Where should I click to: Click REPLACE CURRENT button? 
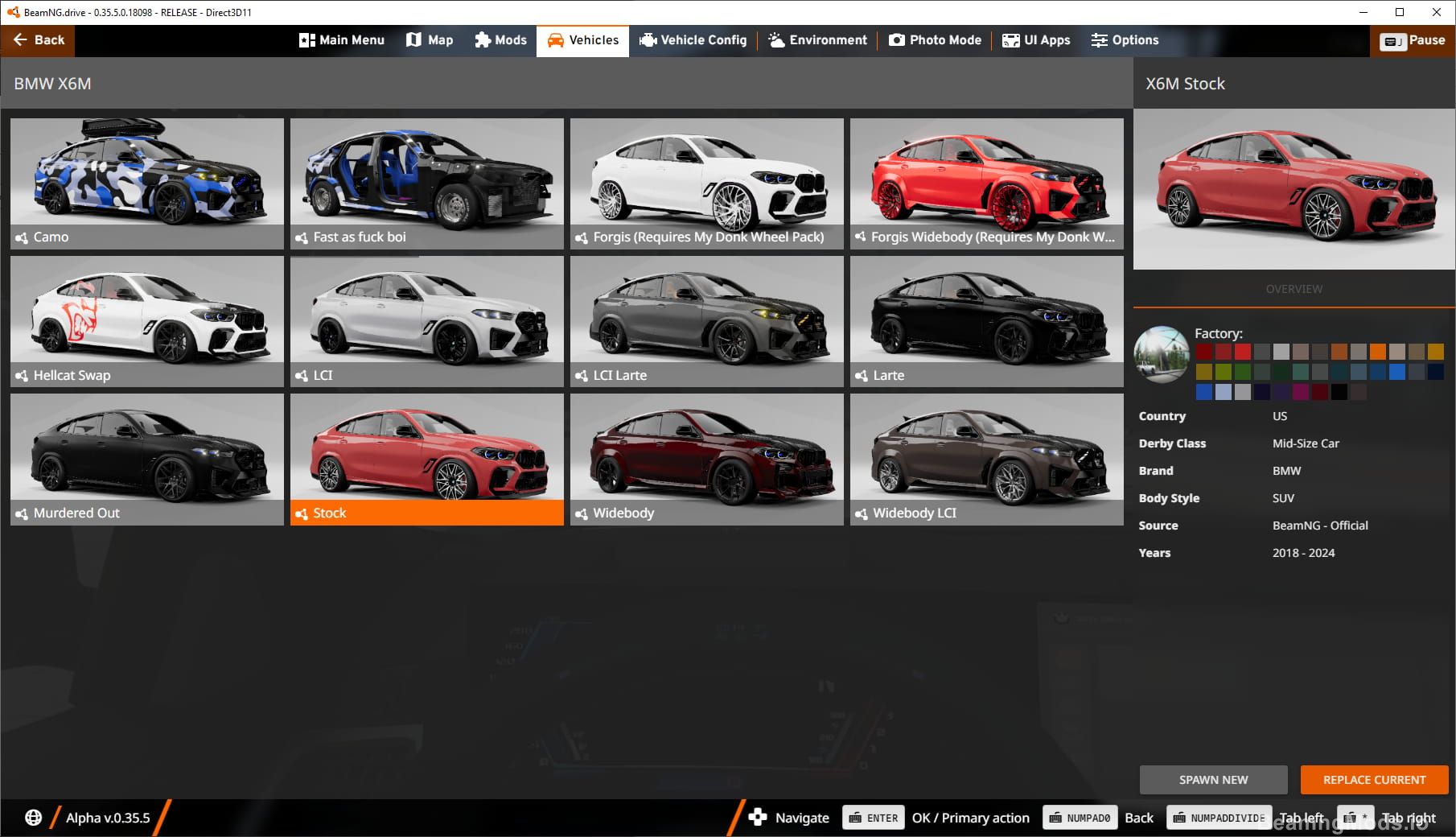(1374, 780)
